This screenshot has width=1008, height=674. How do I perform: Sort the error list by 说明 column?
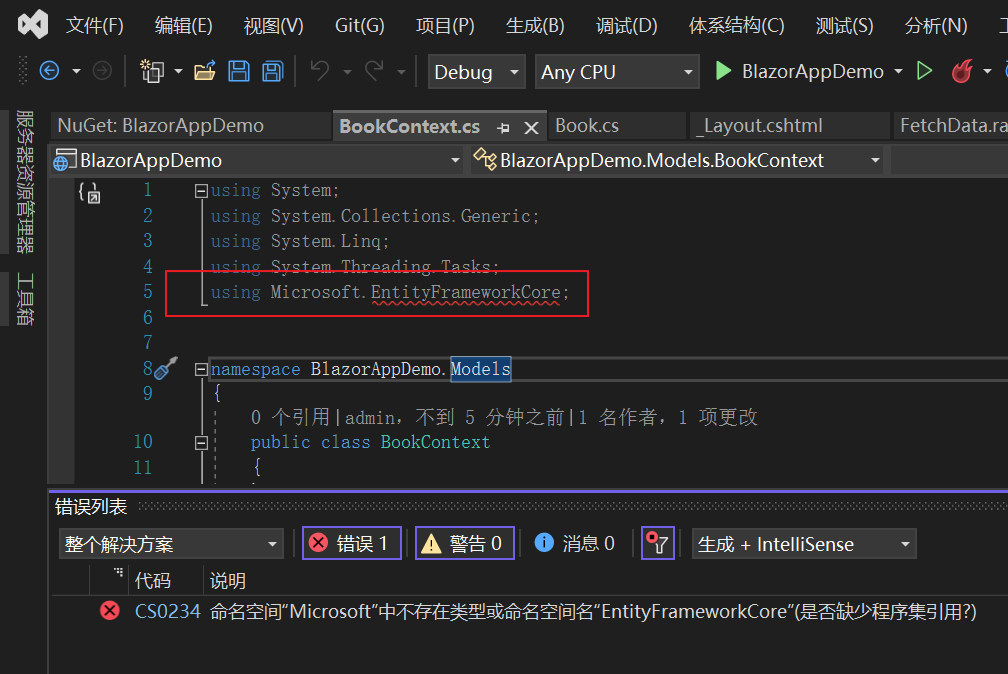(x=228, y=581)
